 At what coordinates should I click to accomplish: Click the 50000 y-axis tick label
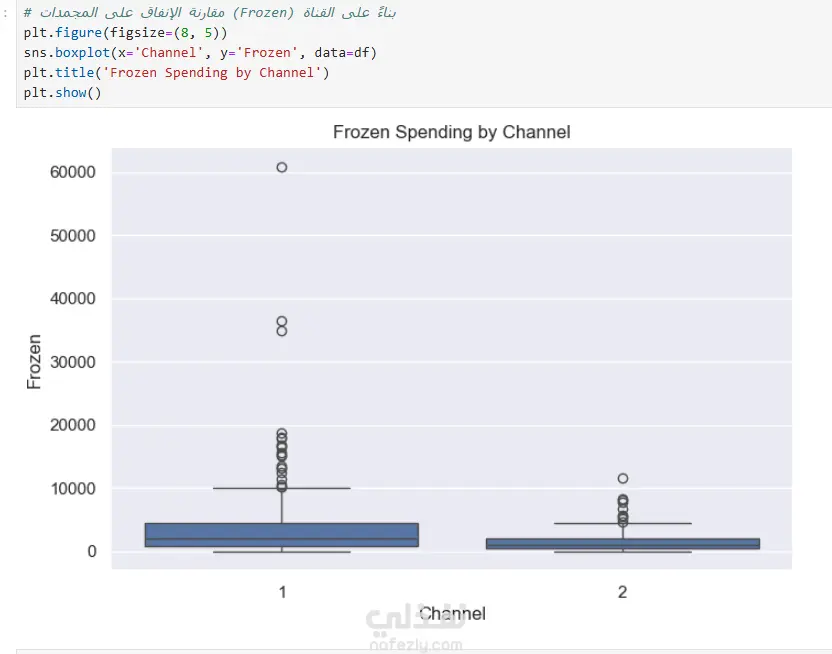point(72,235)
